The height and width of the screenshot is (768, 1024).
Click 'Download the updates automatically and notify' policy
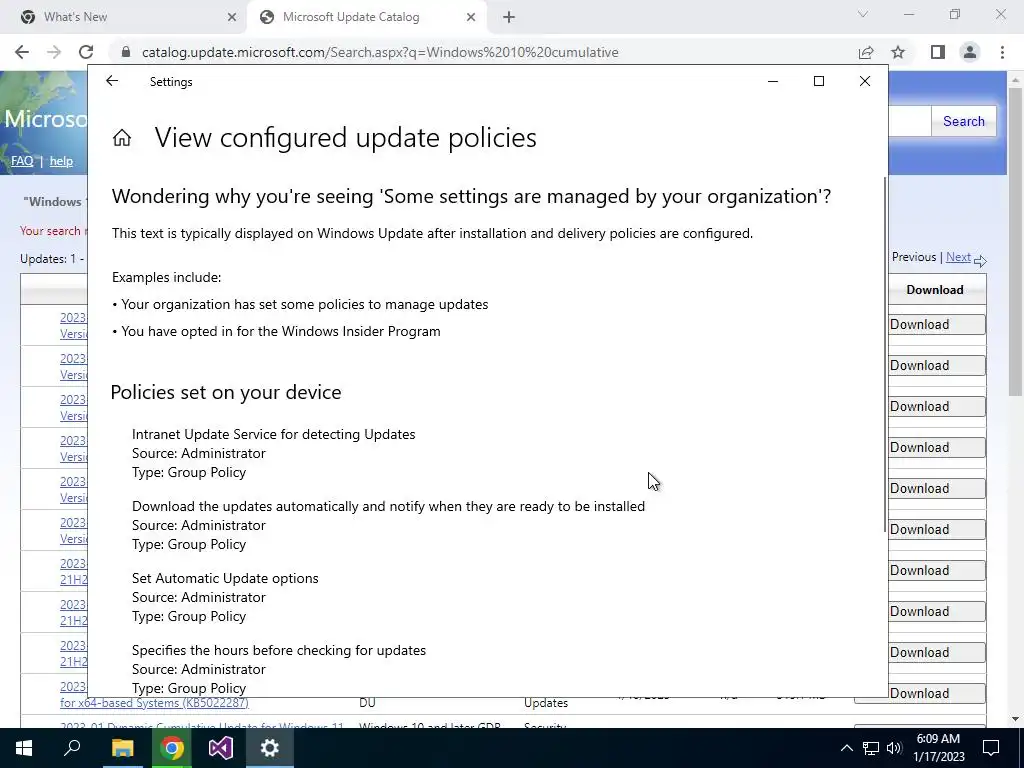[x=389, y=507]
